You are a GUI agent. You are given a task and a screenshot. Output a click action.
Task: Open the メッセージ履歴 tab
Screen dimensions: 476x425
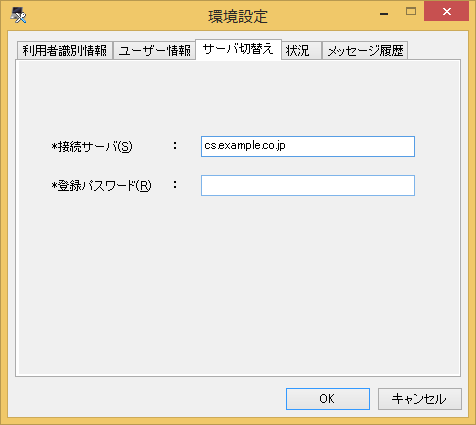[x=365, y=51]
